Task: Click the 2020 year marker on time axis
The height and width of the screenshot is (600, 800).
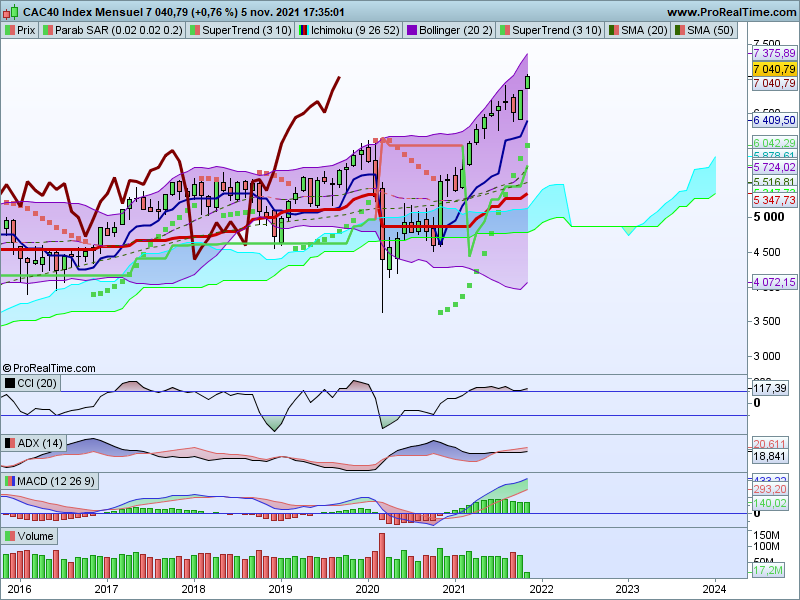Action: [367, 589]
